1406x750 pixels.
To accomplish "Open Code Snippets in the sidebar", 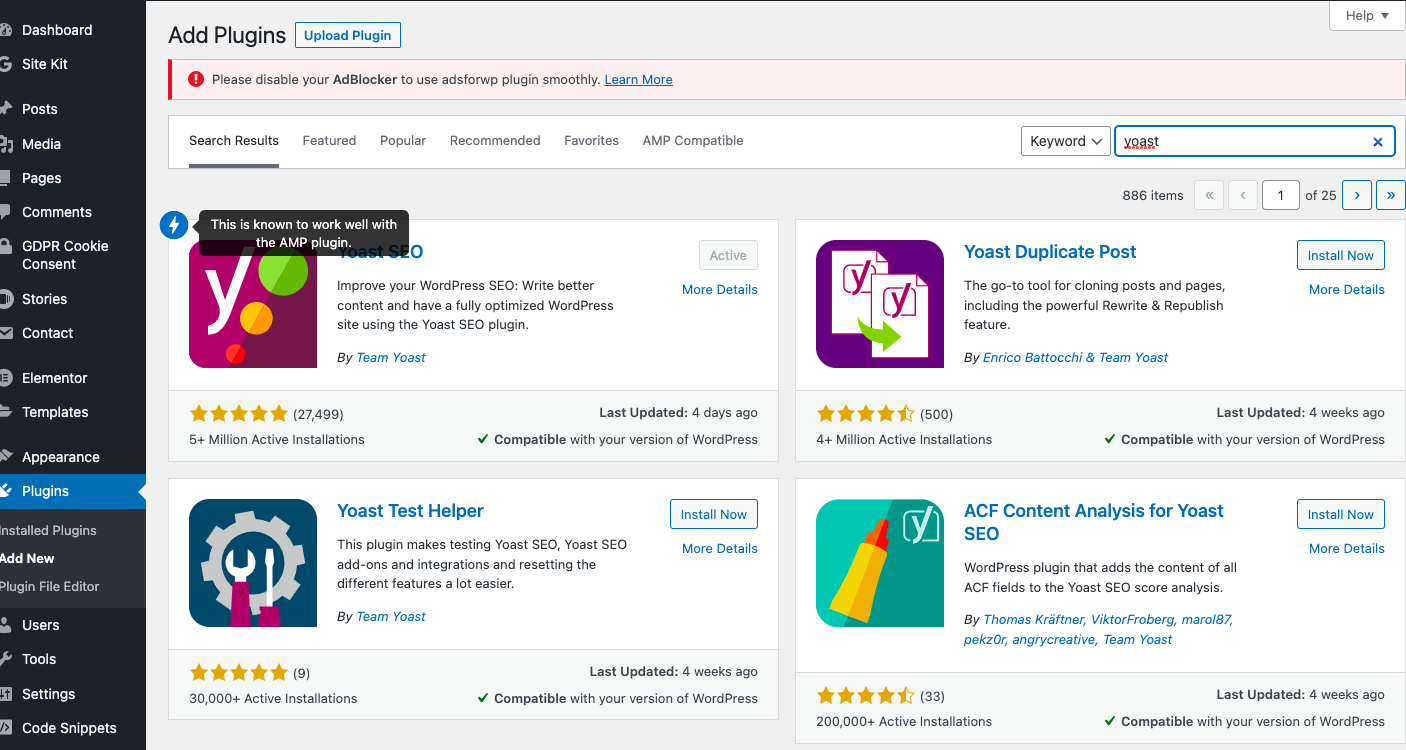I will coord(69,728).
